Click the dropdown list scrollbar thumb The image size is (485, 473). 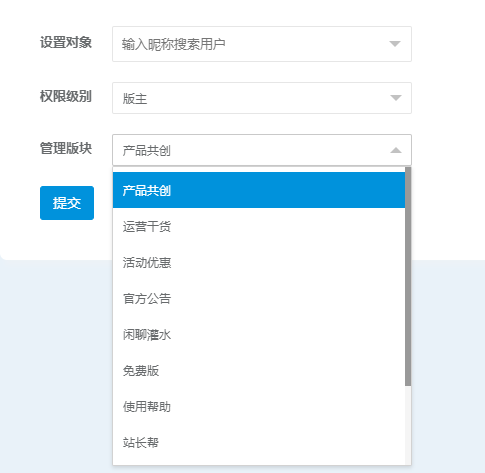click(x=408, y=276)
